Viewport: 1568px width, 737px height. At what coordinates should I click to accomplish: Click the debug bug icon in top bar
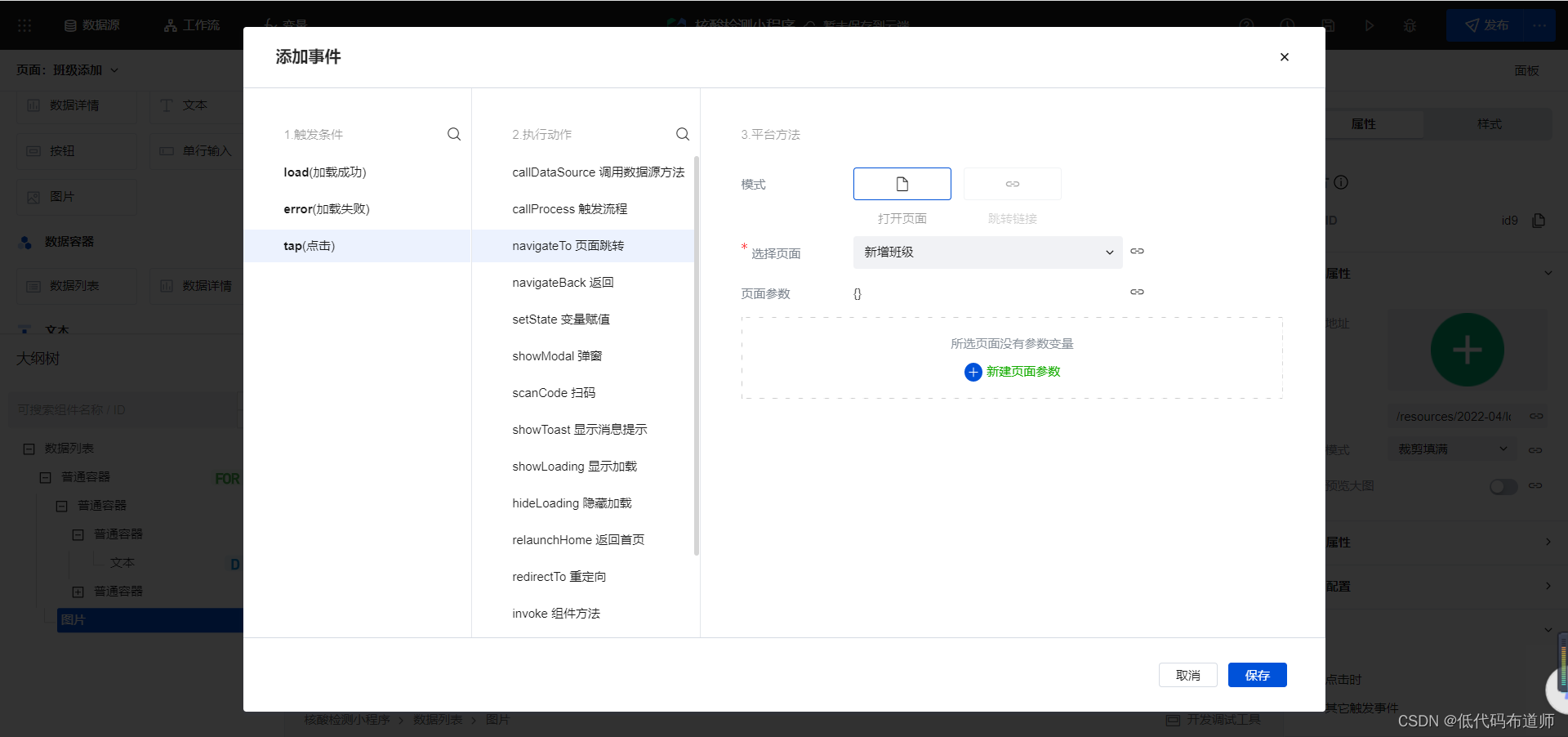[x=1410, y=25]
